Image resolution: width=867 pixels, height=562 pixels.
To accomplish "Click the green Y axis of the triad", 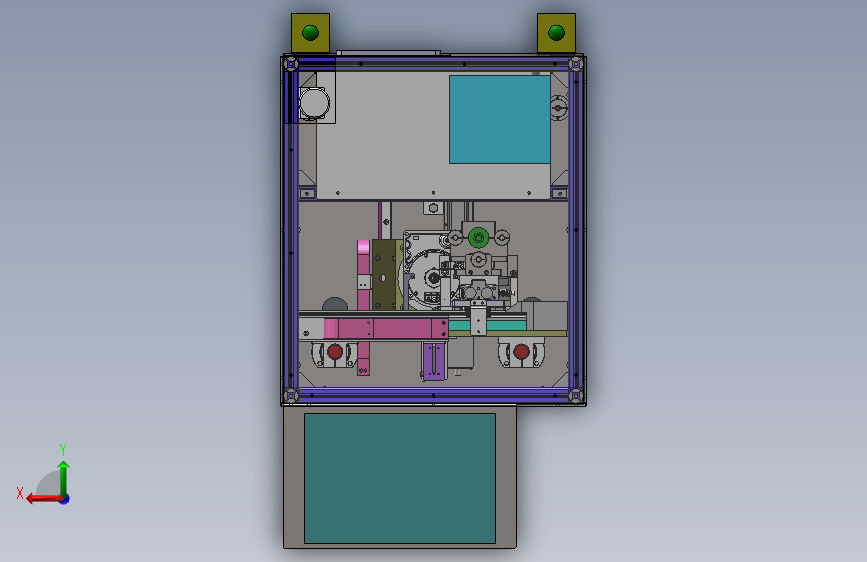I will [64, 479].
